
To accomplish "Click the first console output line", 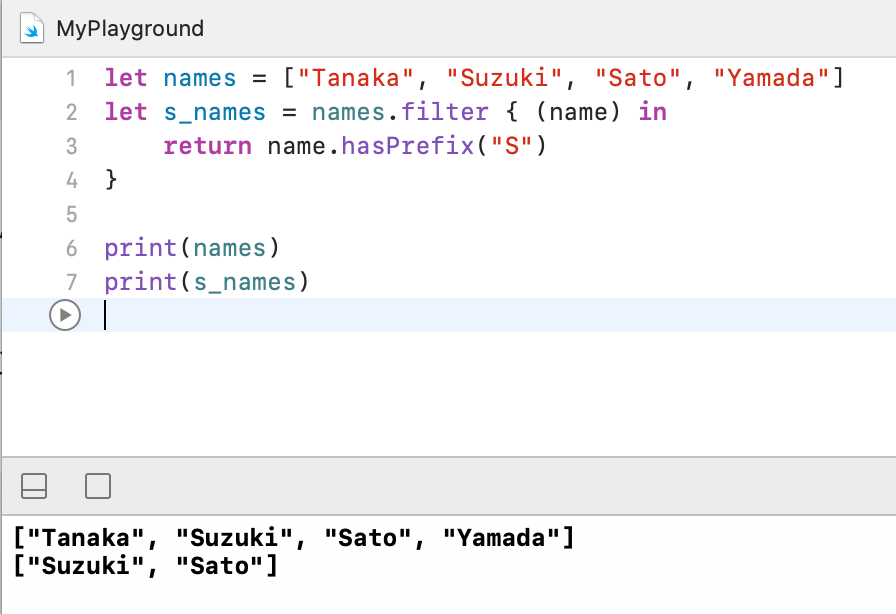I will coord(293,539).
